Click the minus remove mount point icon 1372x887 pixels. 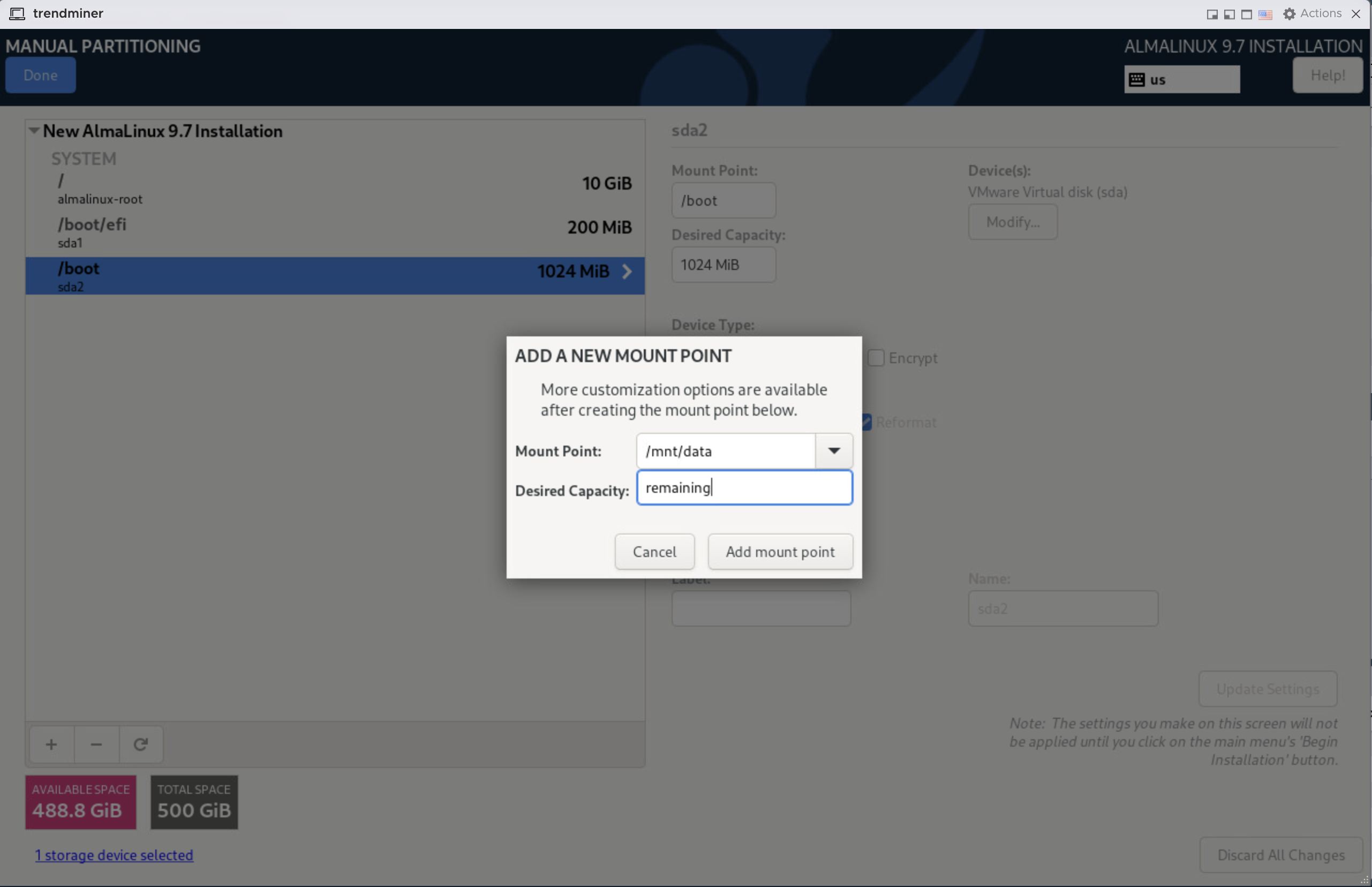(x=96, y=744)
